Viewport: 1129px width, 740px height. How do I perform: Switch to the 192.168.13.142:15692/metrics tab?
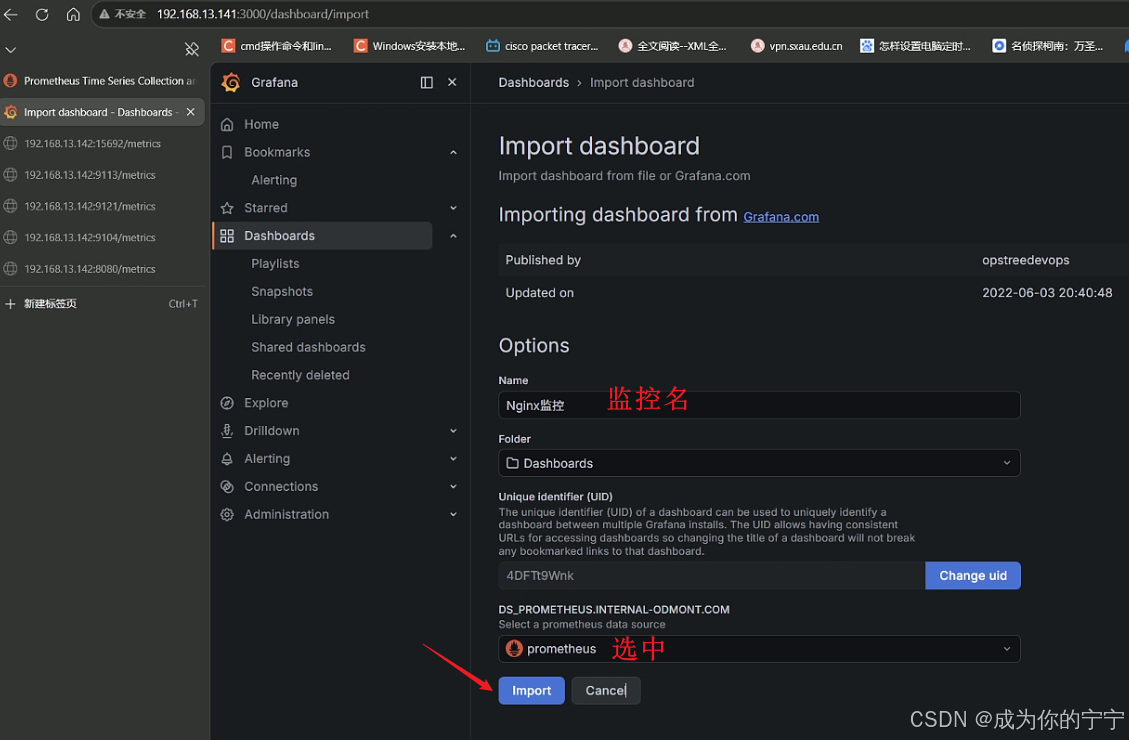pyautogui.click(x=102, y=143)
